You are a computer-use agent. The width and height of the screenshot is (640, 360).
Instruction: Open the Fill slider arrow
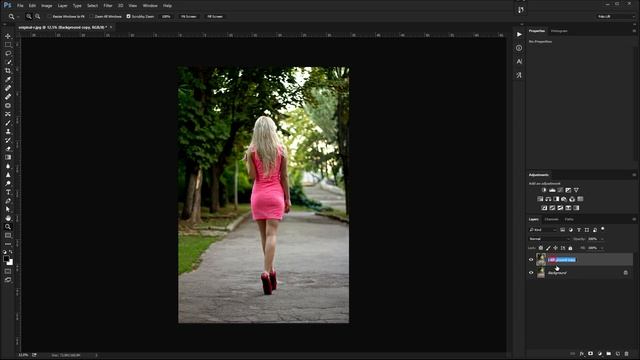tap(602, 248)
